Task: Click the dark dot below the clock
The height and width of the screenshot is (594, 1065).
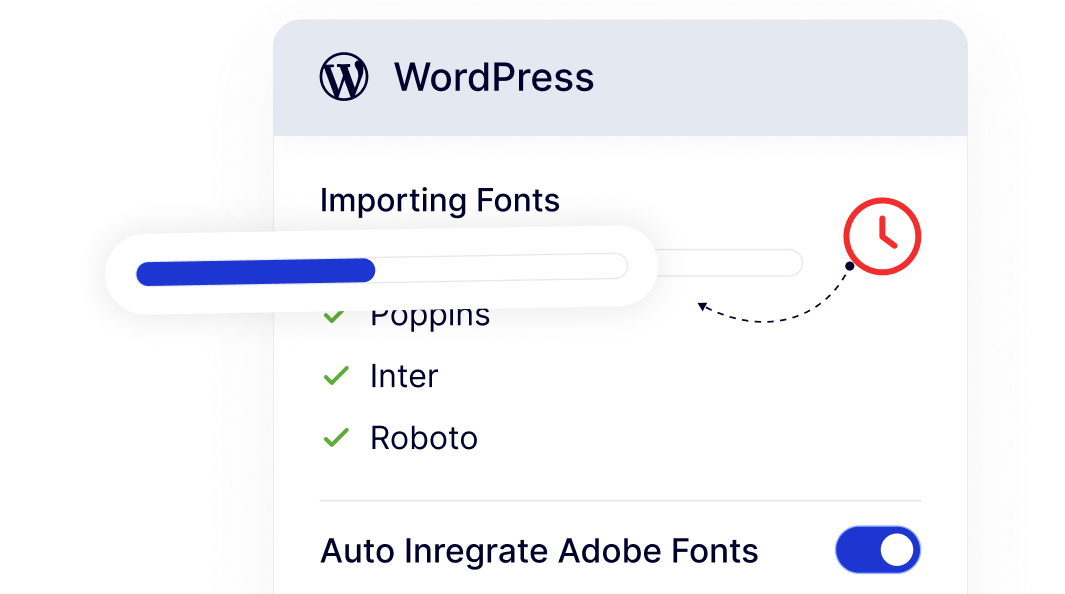Action: [x=848, y=266]
